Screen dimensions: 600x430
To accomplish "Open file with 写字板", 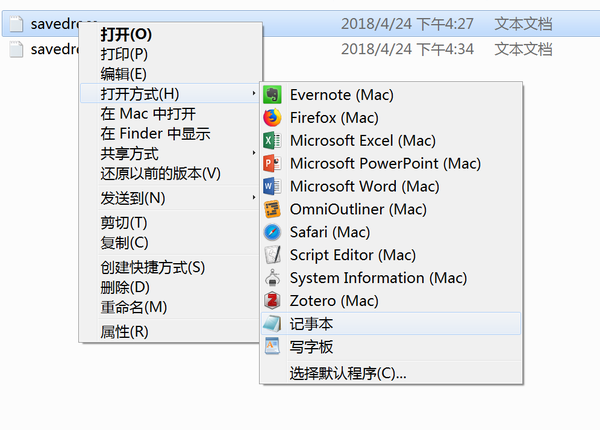I will [x=391, y=347].
